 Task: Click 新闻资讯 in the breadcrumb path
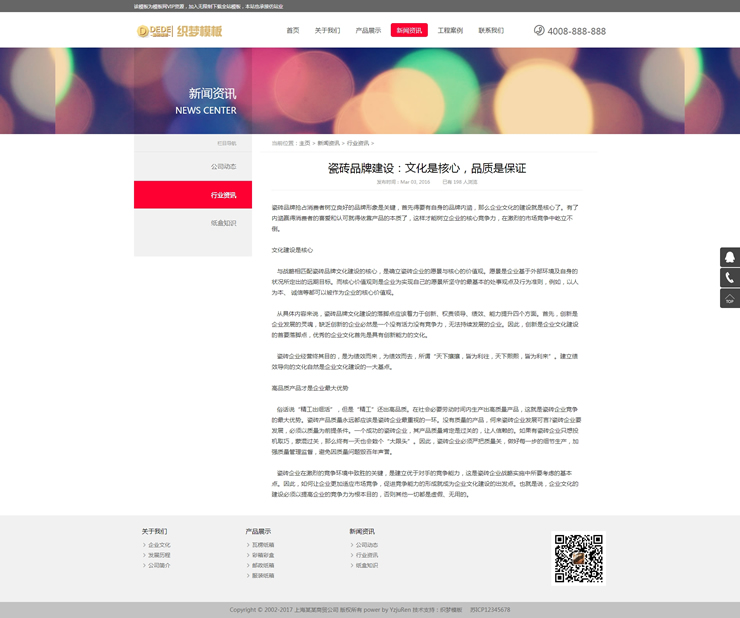click(x=328, y=143)
